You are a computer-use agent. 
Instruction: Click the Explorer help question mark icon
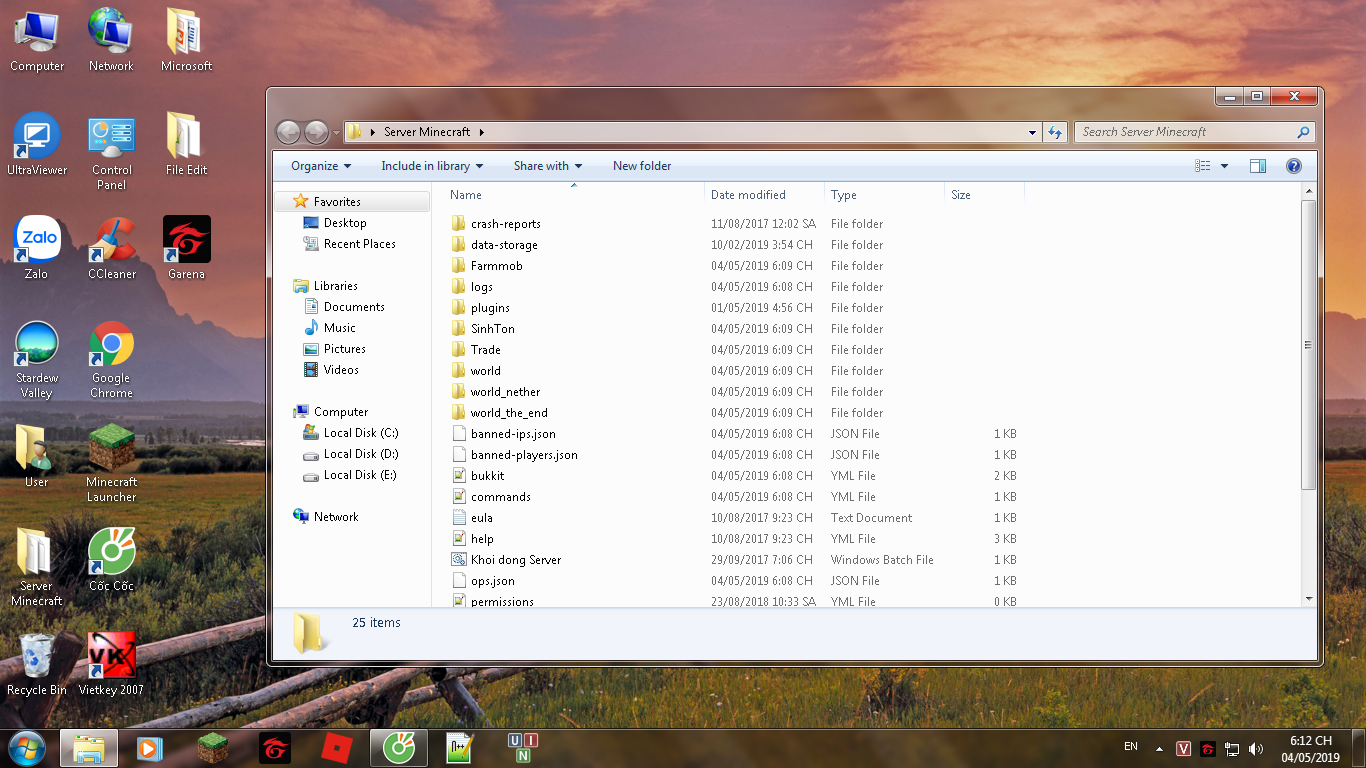pos(1293,166)
